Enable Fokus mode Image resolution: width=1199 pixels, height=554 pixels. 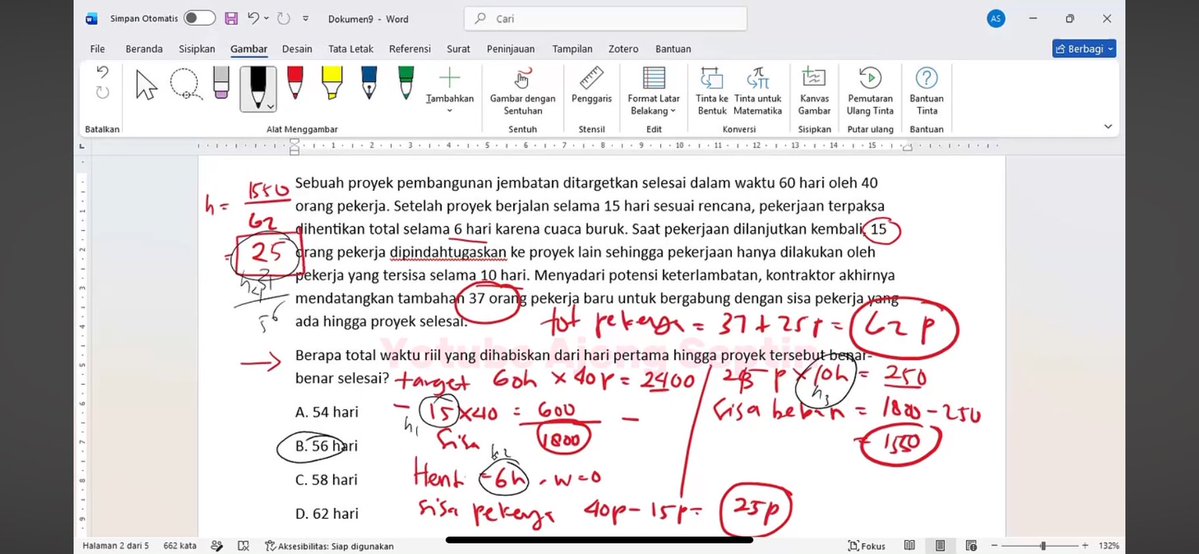pos(867,546)
